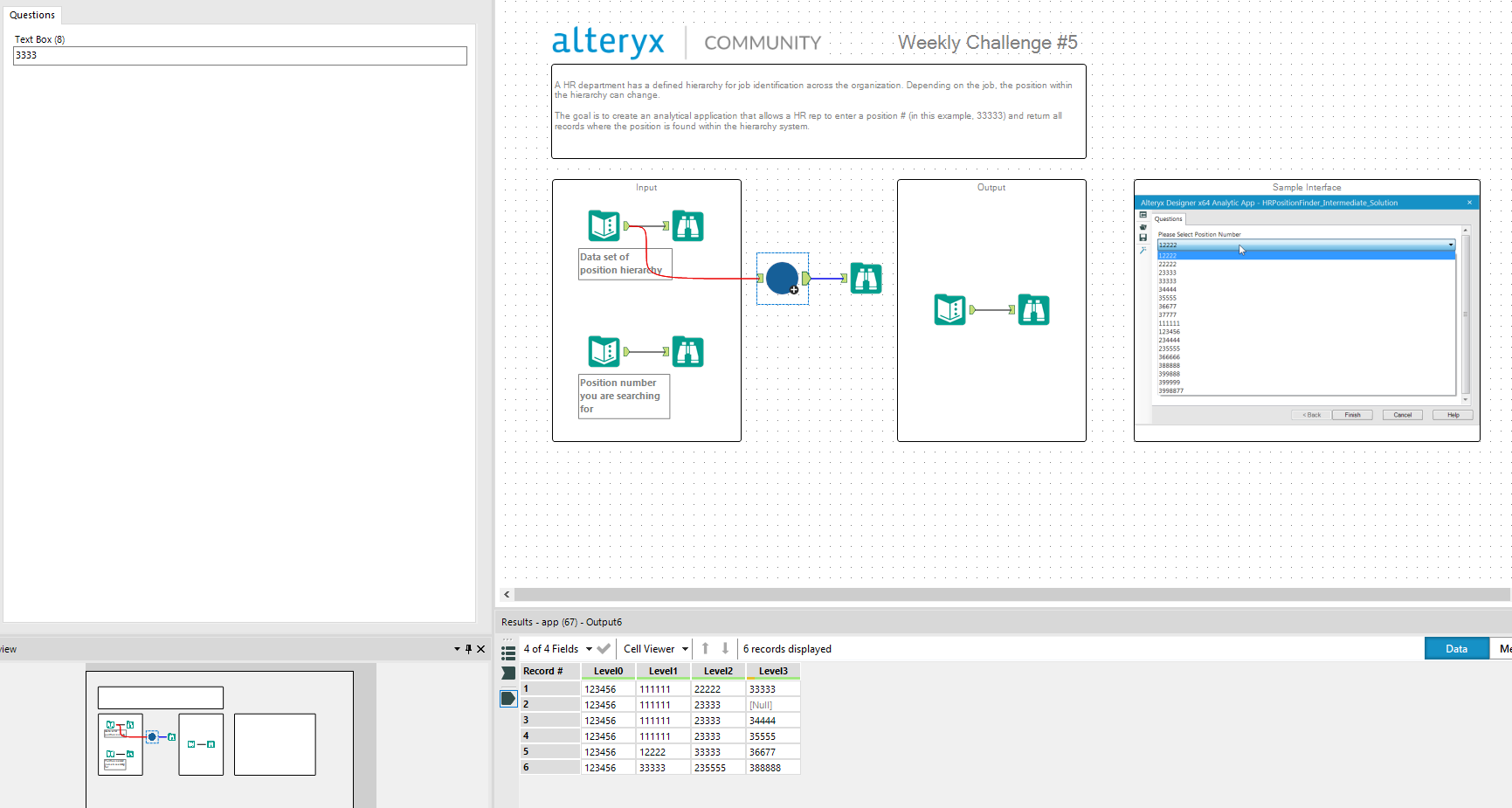Click the Cancel button in the sample interface
Viewport: 1512px width, 808px height.
[1402, 415]
